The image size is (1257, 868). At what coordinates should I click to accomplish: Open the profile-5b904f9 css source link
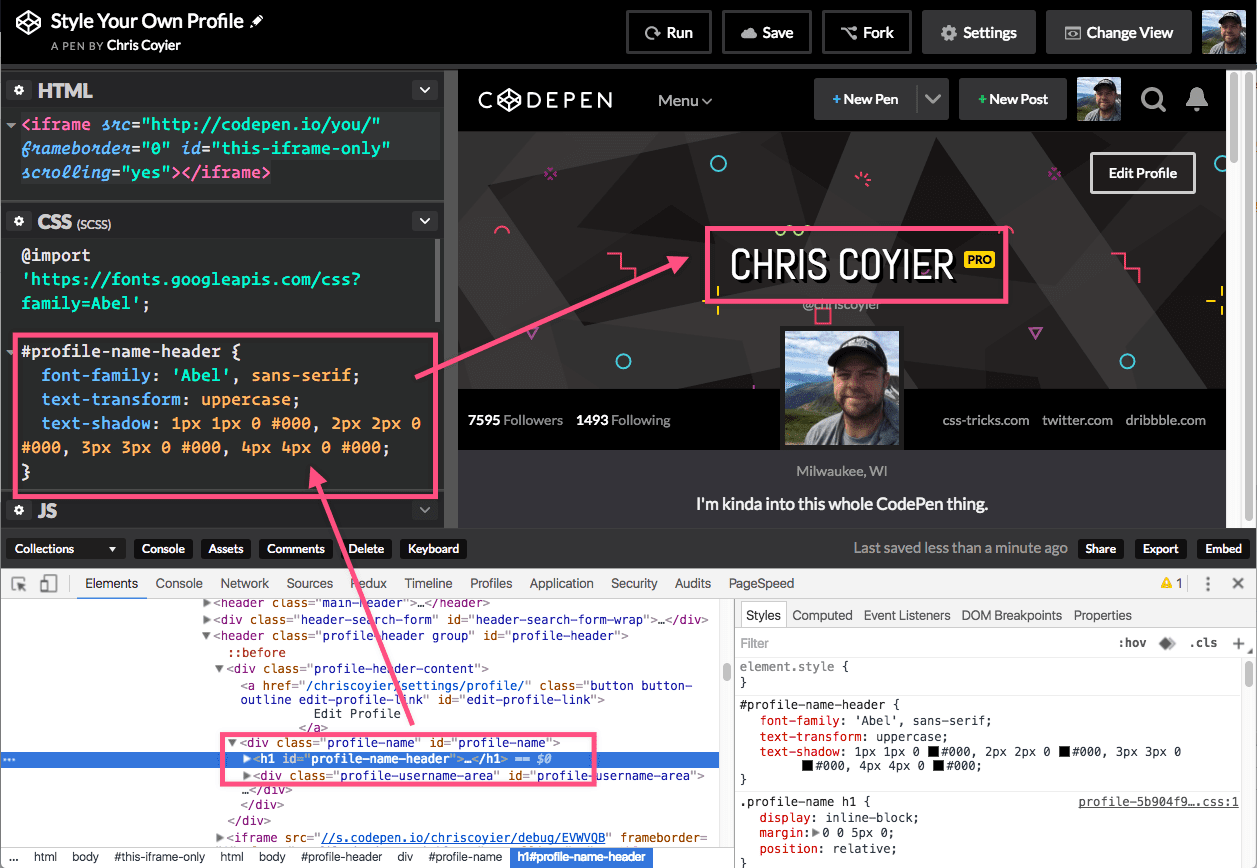click(x=1158, y=802)
